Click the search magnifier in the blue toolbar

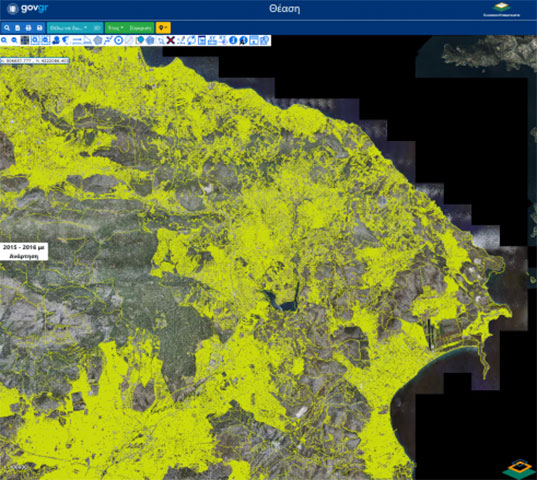[7, 28]
